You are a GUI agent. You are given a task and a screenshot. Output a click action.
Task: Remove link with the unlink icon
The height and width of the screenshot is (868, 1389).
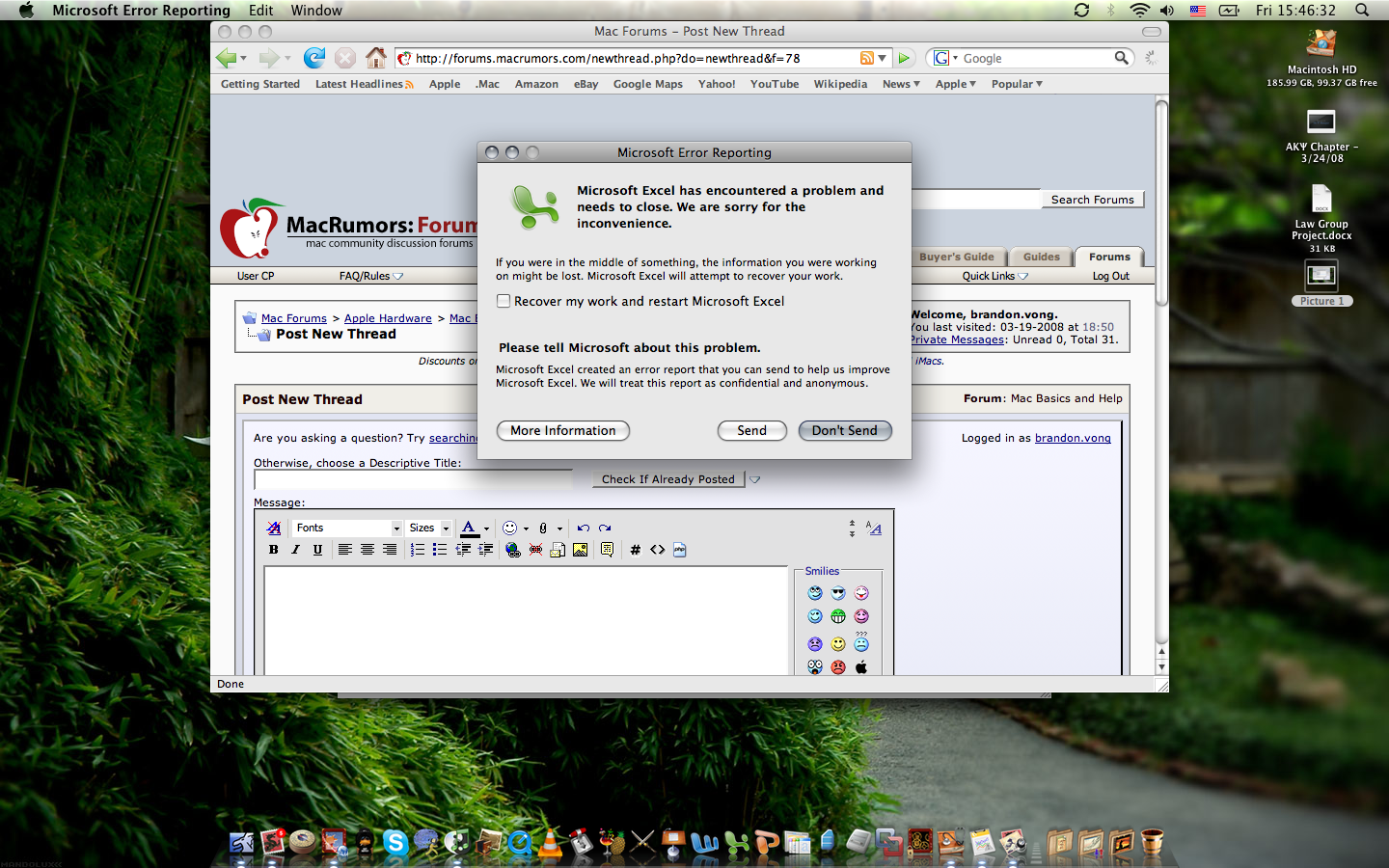[x=535, y=550]
